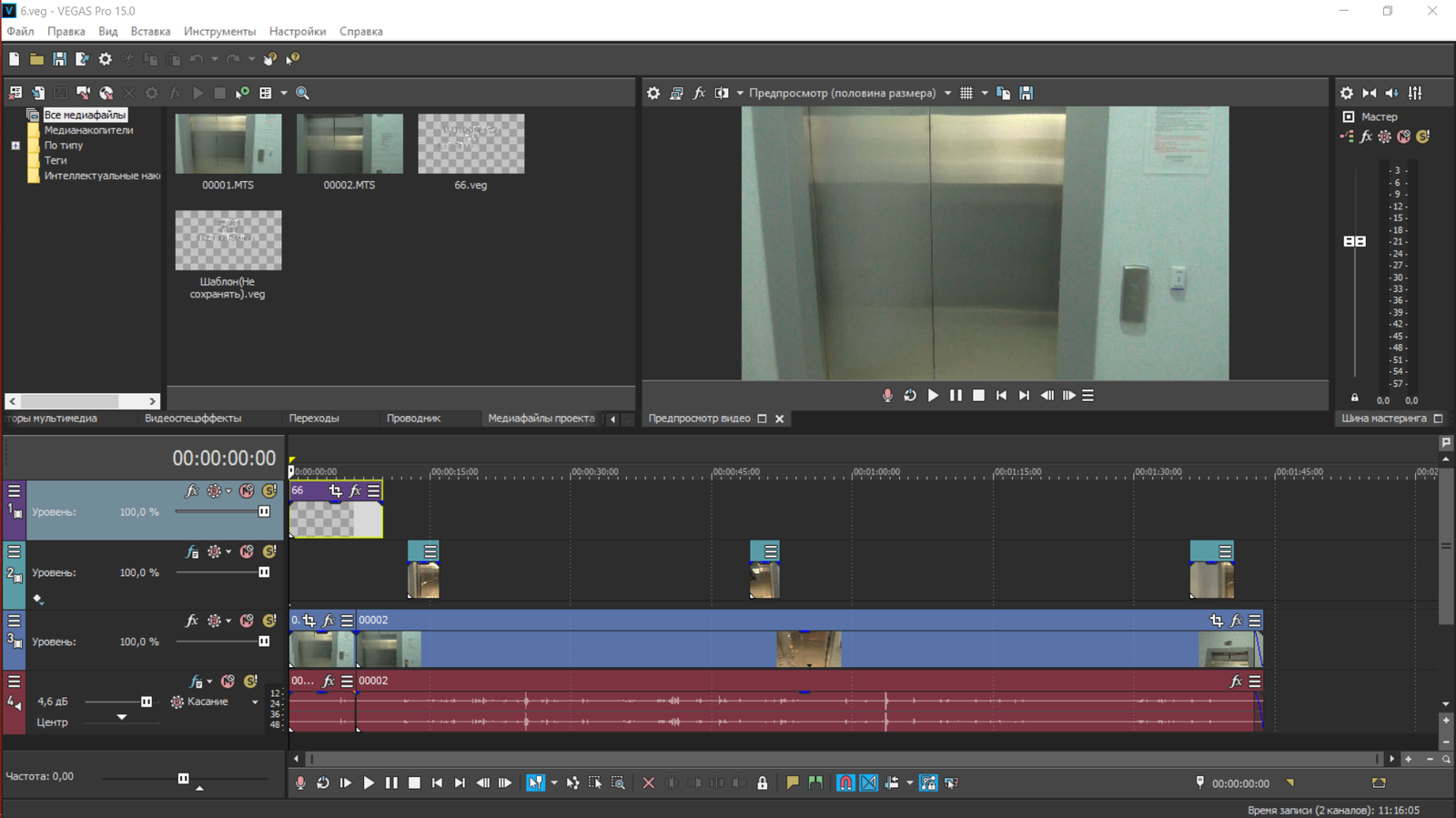This screenshot has height=818, width=1456.
Task: Switch to Переходы tab
Action: 314,419
